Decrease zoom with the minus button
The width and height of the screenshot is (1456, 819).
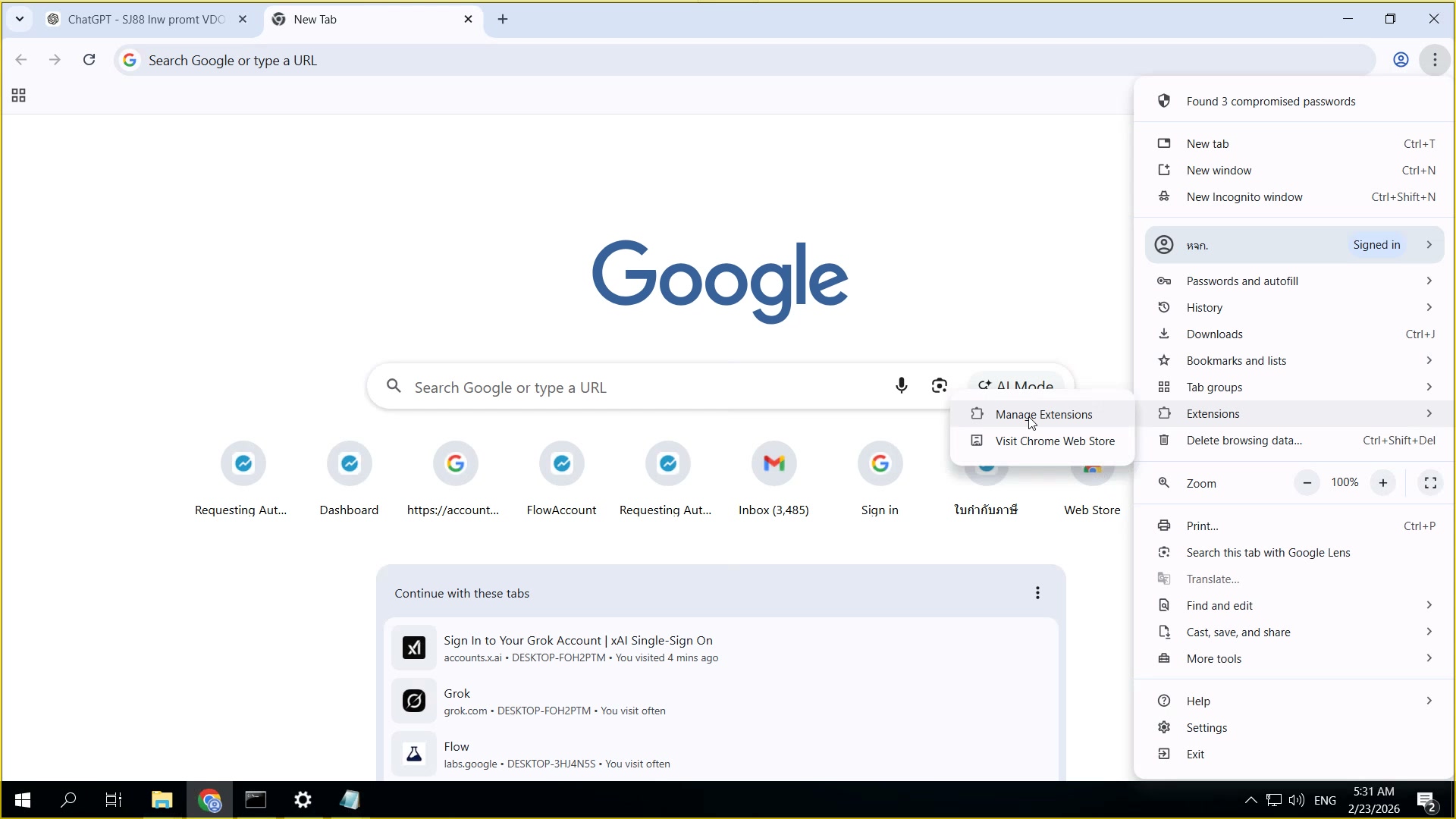tap(1307, 483)
